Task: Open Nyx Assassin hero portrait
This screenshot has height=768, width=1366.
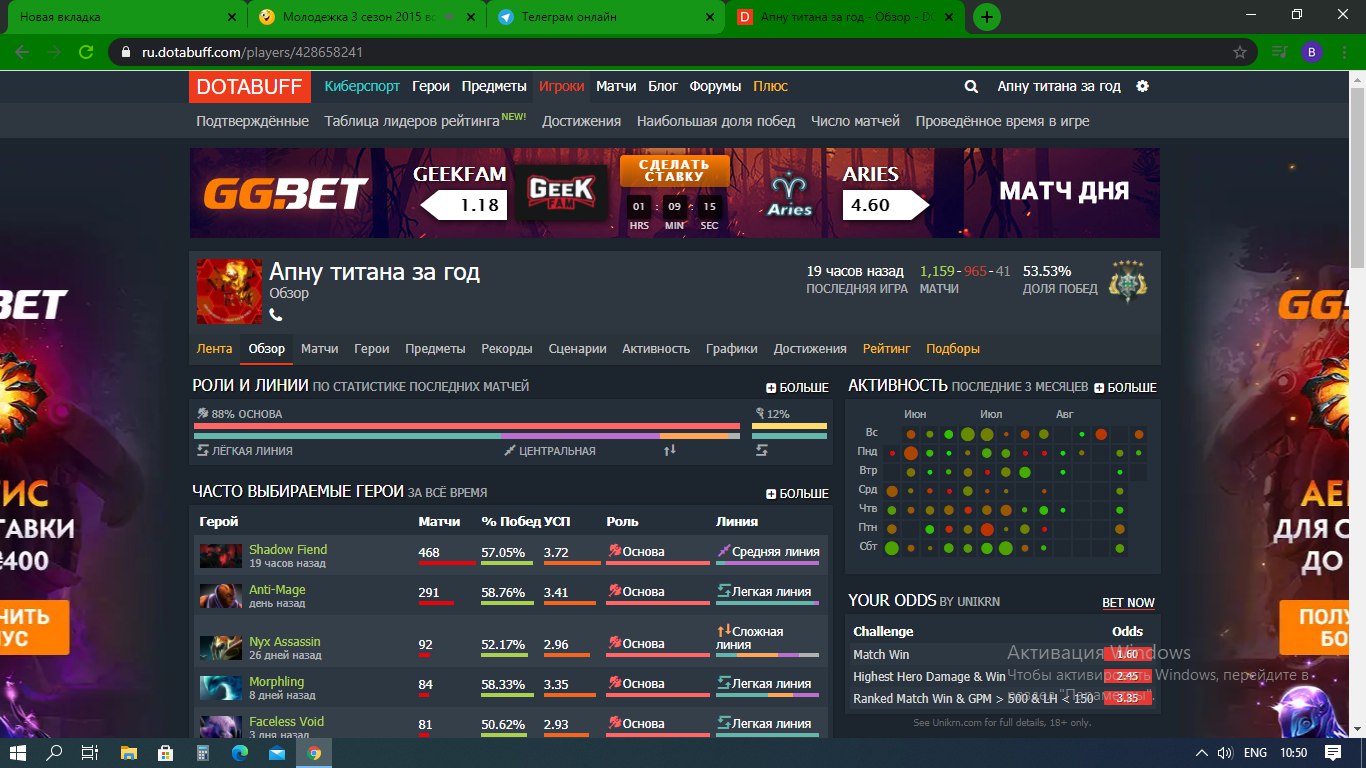Action: [x=220, y=648]
